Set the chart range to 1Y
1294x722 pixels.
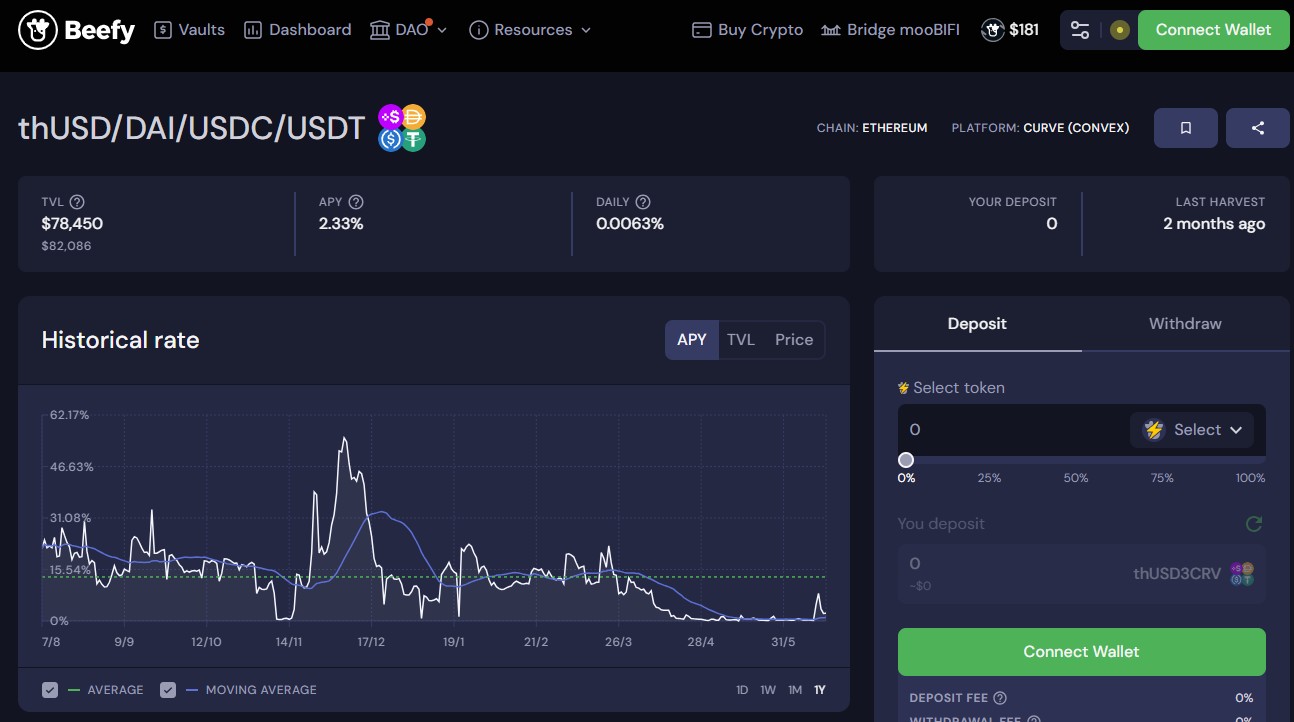(820, 690)
